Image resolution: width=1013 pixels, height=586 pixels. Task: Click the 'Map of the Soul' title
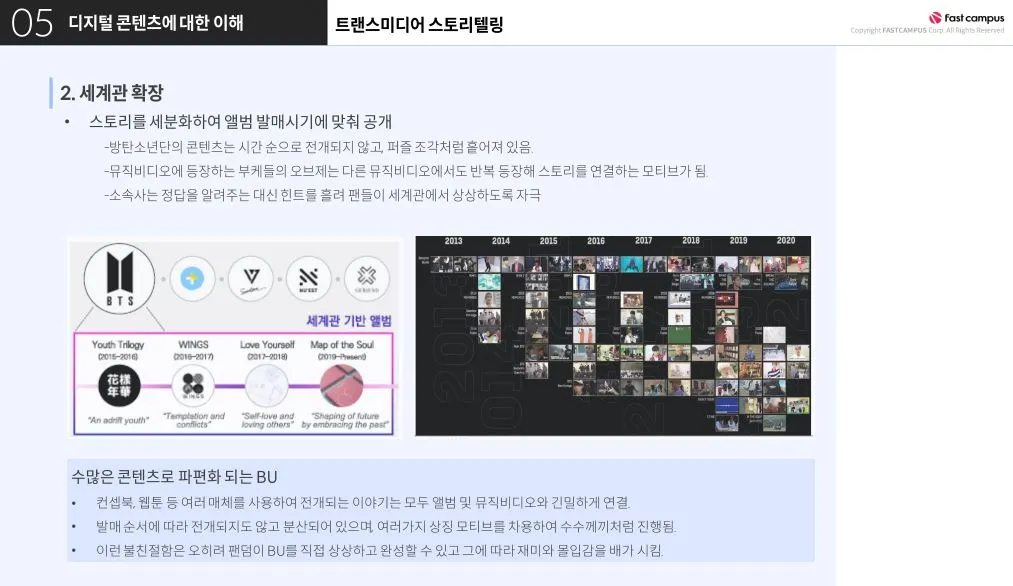pyautogui.click(x=342, y=345)
